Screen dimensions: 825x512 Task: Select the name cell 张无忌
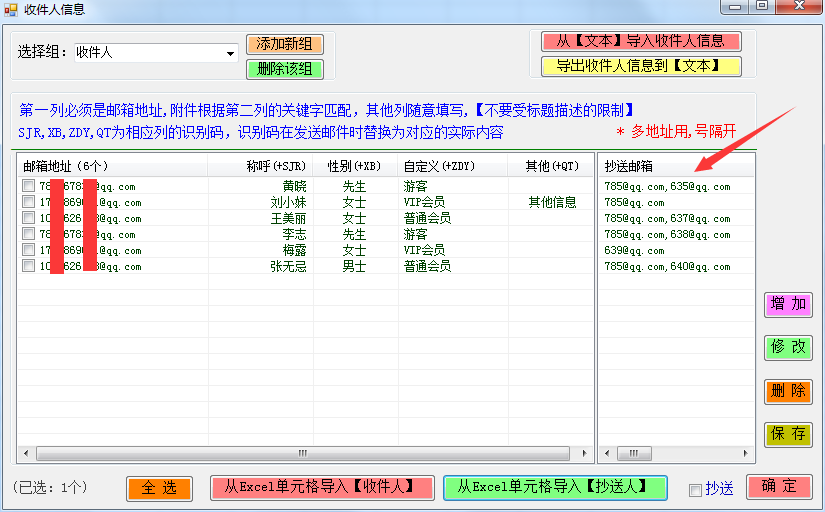tap(288, 266)
